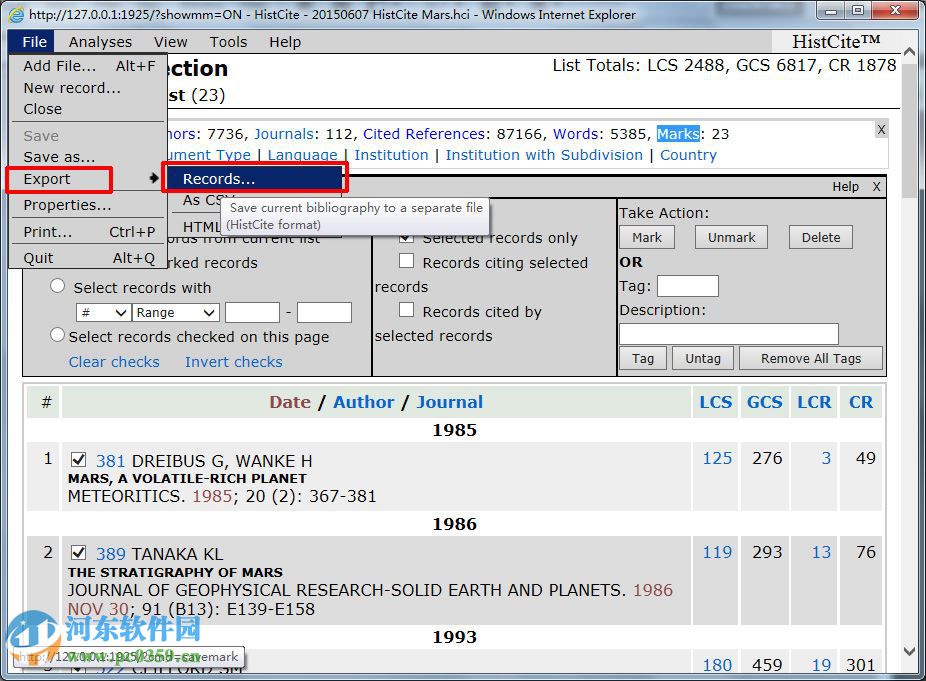Click the Internet Explorer icon in title bar

tap(15, 14)
